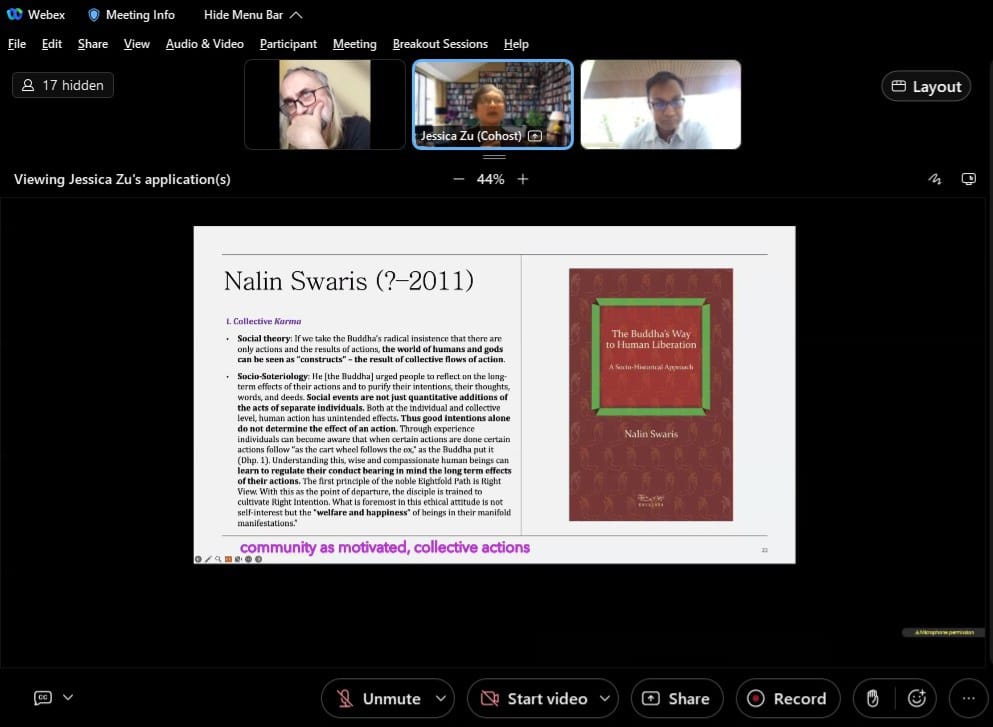Viewport: 993px width, 727px height.
Task: Open the Audio & Video menu
Action: pos(204,44)
